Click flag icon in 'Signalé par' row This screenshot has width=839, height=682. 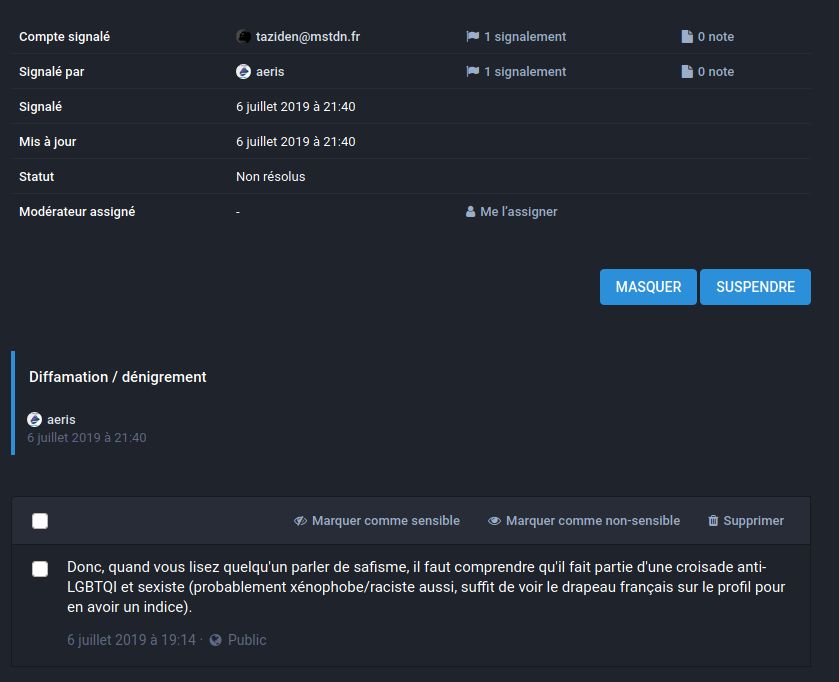(472, 72)
